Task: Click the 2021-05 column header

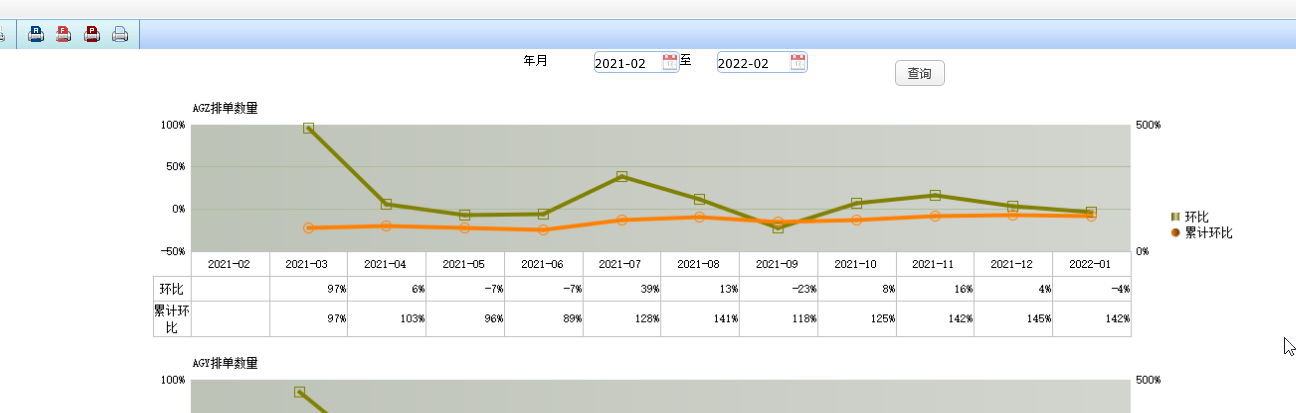Action: pos(465,264)
